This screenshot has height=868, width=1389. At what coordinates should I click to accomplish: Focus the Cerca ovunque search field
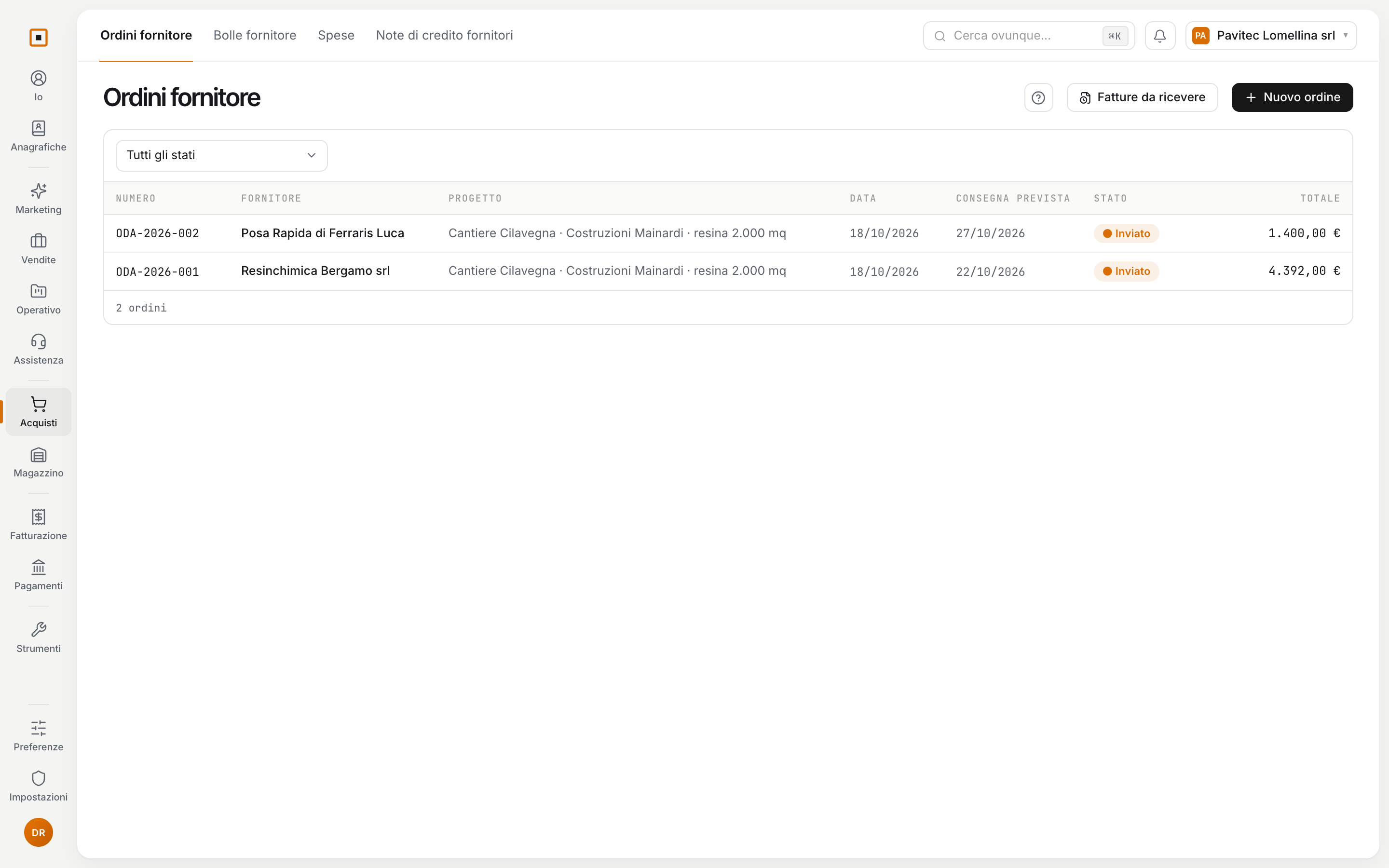tap(1029, 36)
